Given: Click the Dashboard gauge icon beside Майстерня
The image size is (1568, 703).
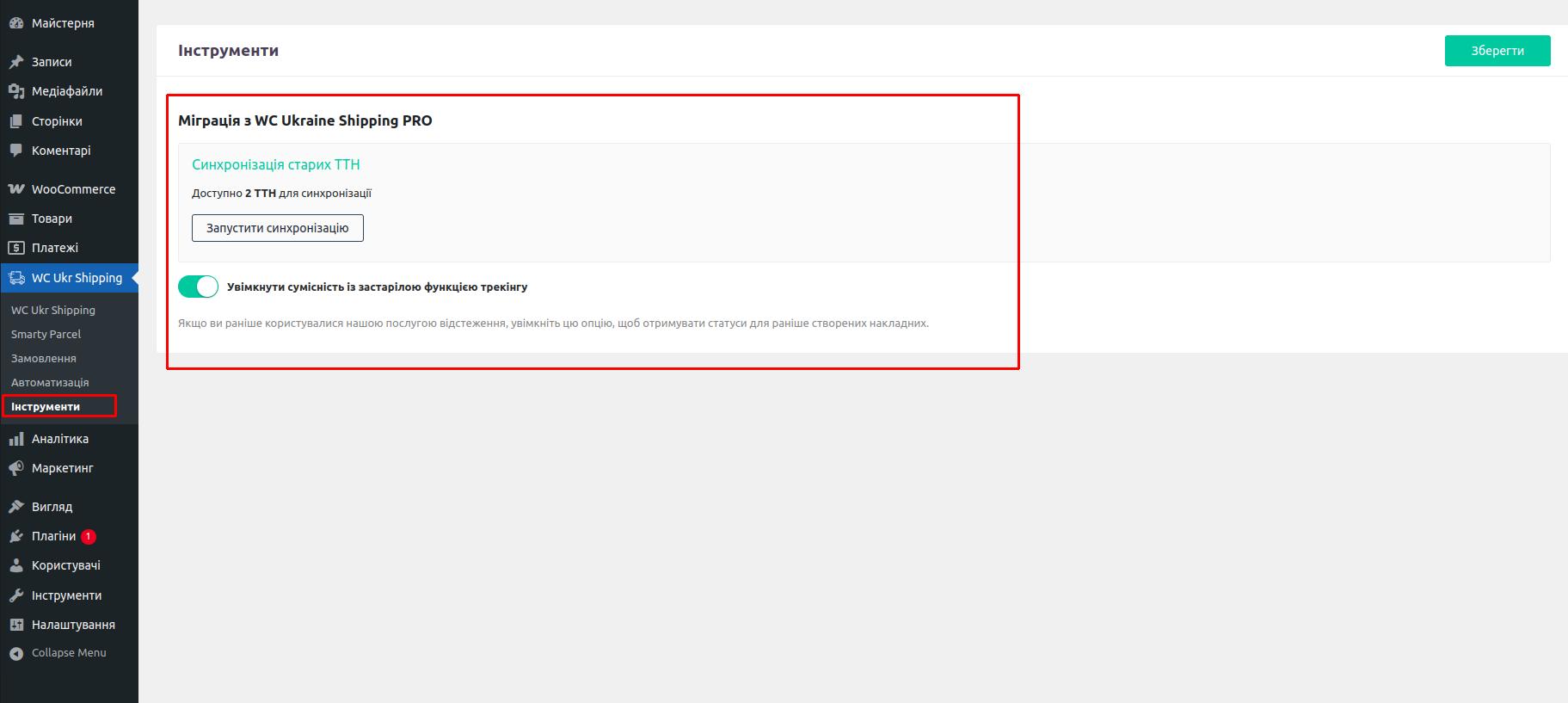Looking at the screenshot, I should pyautogui.click(x=16, y=23).
